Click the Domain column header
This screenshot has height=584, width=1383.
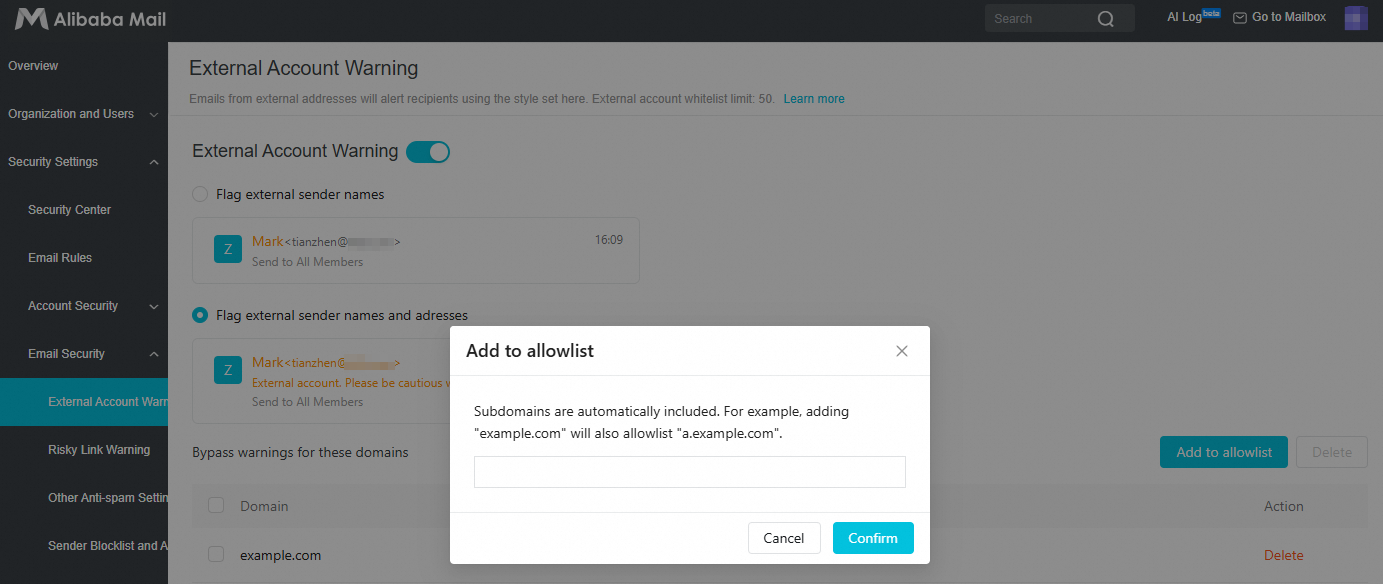pyautogui.click(x=264, y=506)
